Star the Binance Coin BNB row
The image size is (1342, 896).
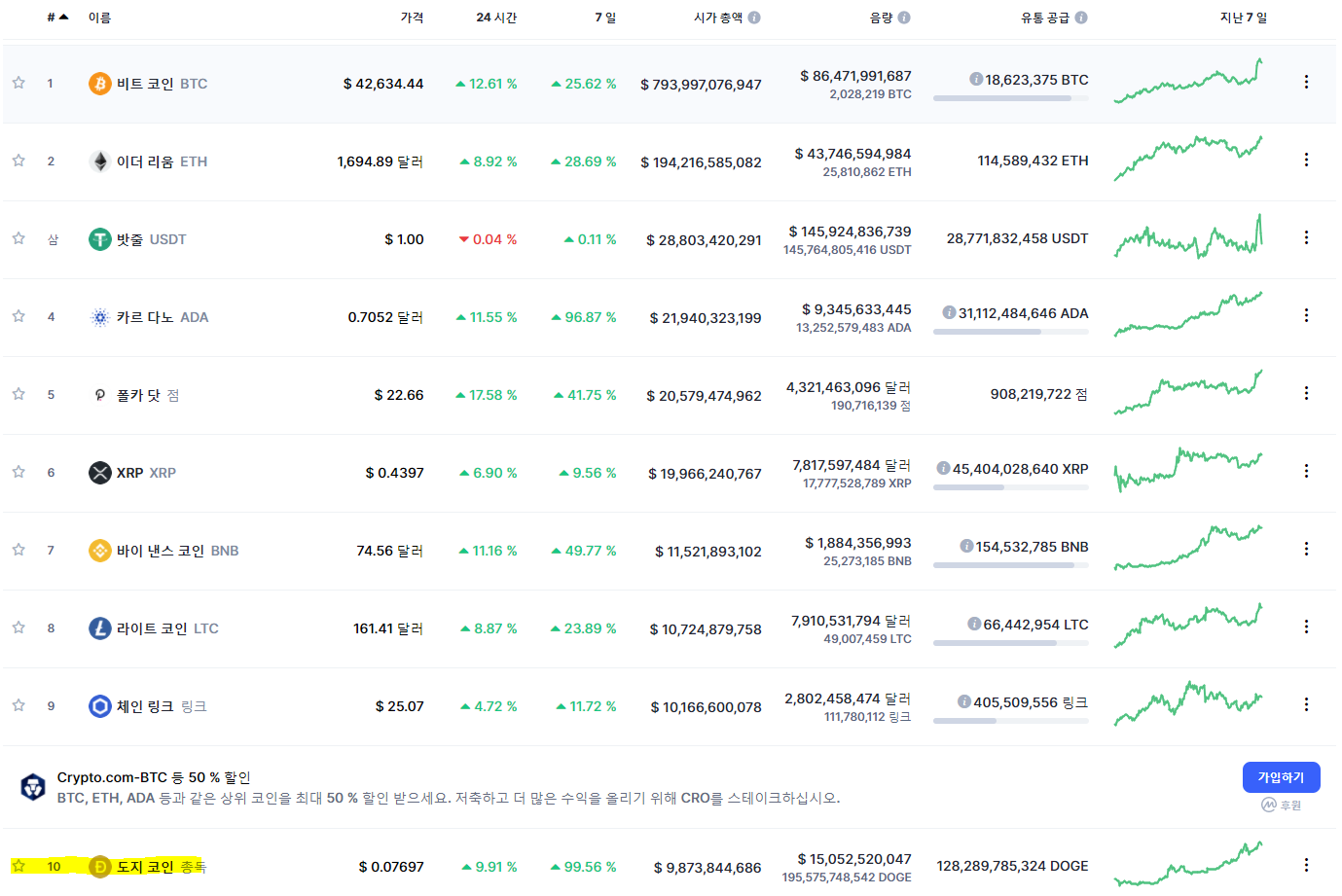[18, 550]
